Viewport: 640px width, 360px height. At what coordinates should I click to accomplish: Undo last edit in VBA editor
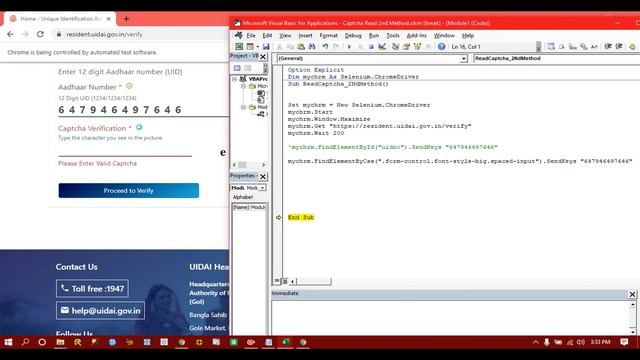click(325, 47)
